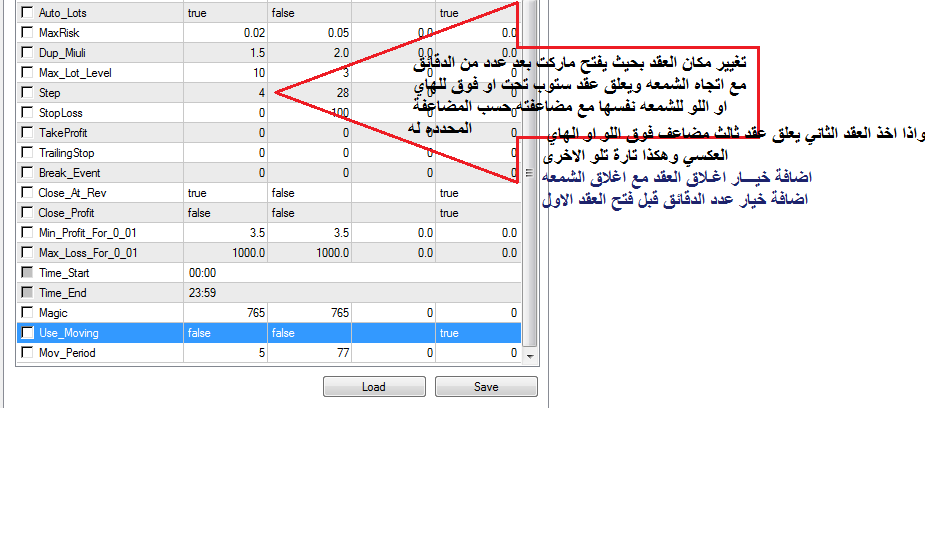Check the Dup_Muli parameter box
This screenshot has width=925, height=559.
(27, 53)
